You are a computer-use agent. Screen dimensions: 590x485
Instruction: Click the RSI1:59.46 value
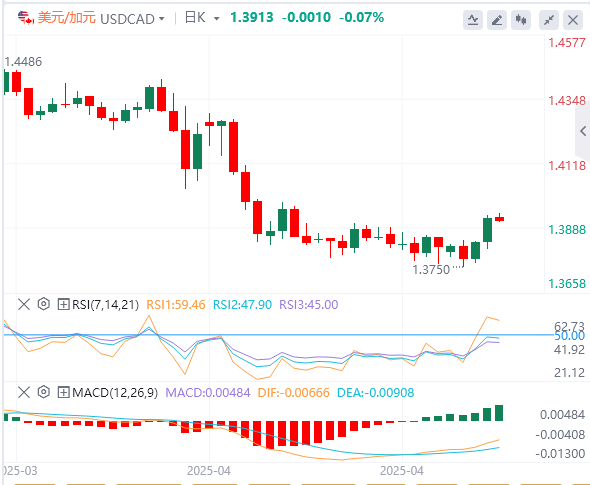(x=176, y=304)
